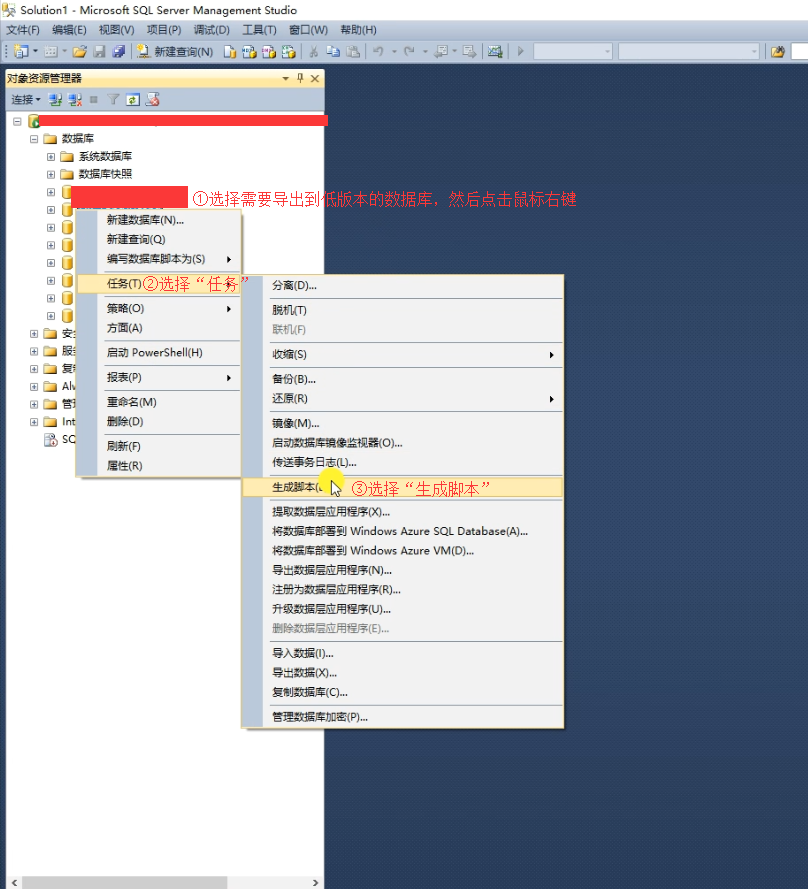Close the 对象资源管理器 panel
The height and width of the screenshot is (889, 808).
tap(315, 78)
